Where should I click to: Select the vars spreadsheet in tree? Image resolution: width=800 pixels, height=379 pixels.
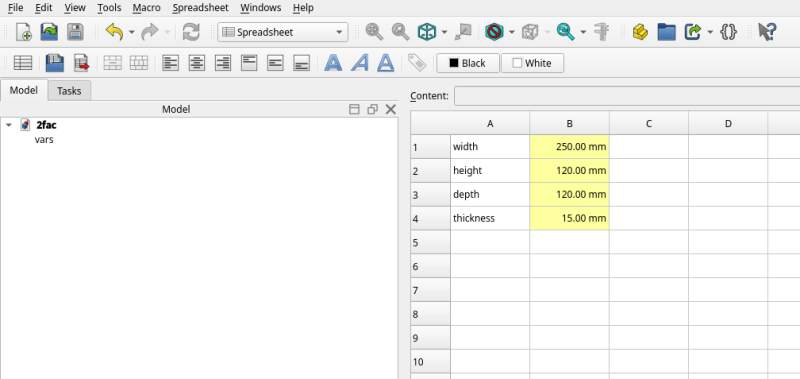44,139
